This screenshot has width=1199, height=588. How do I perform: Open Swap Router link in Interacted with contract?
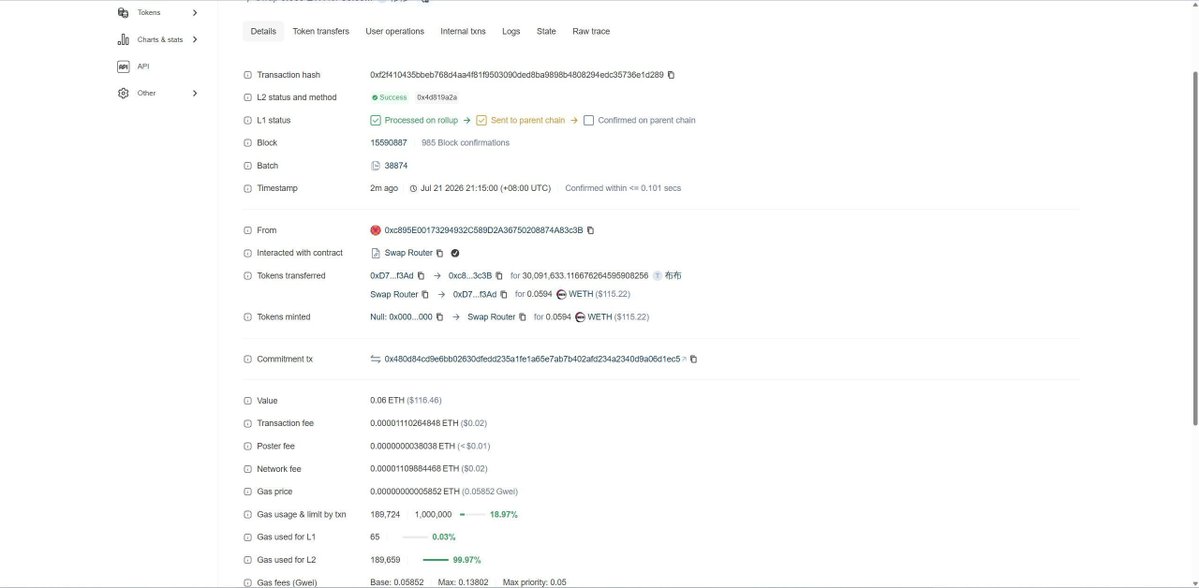(408, 253)
